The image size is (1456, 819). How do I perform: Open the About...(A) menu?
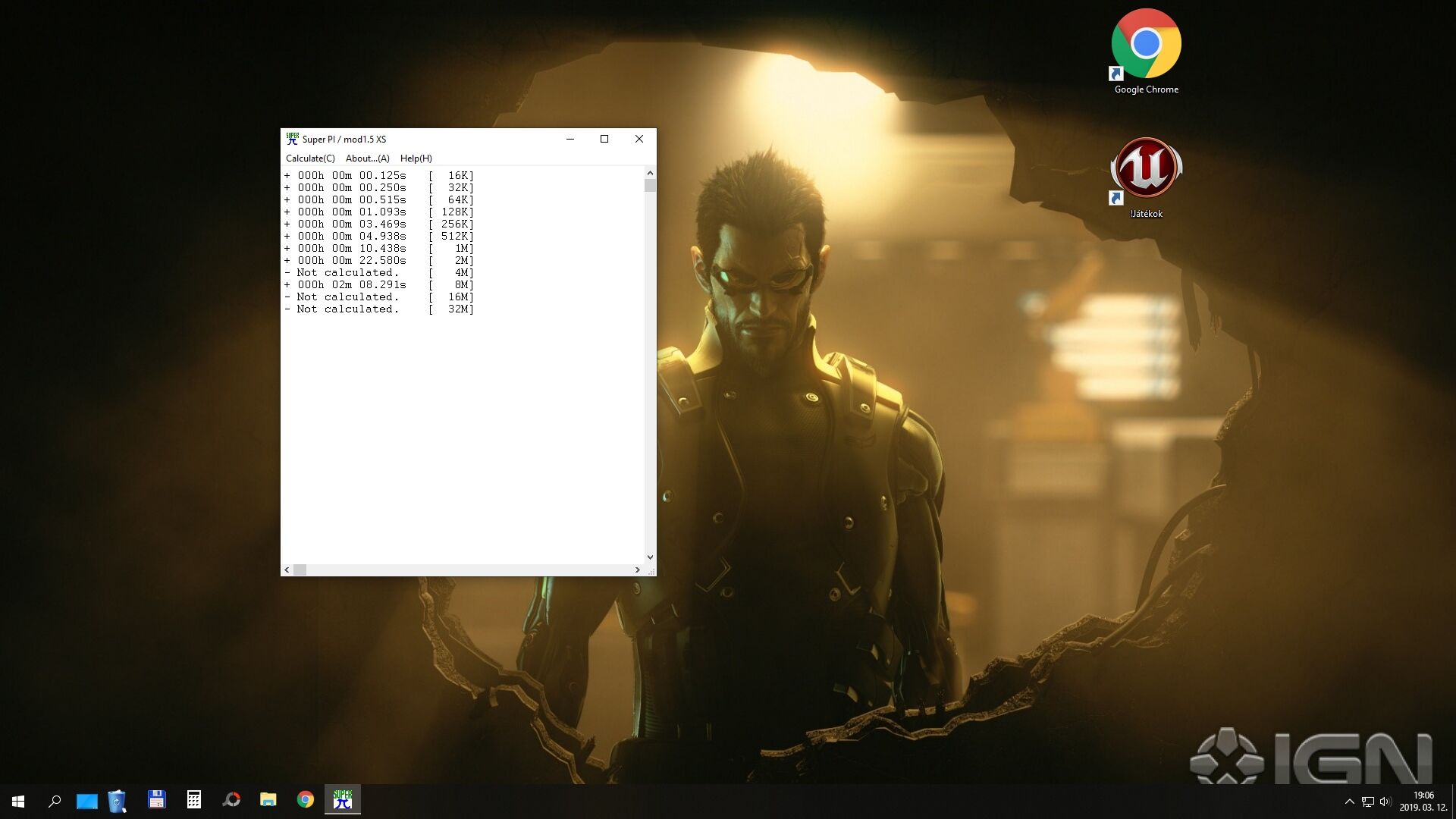click(x=367, y=158)
